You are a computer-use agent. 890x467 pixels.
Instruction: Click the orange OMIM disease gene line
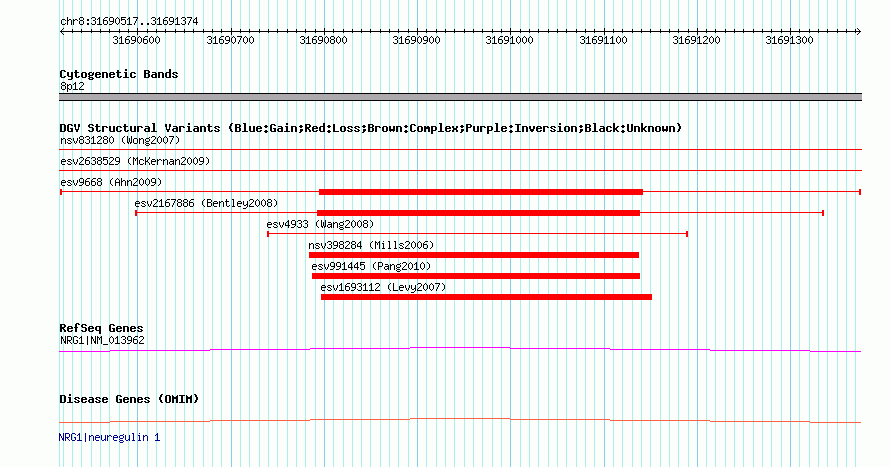[460, 420]
